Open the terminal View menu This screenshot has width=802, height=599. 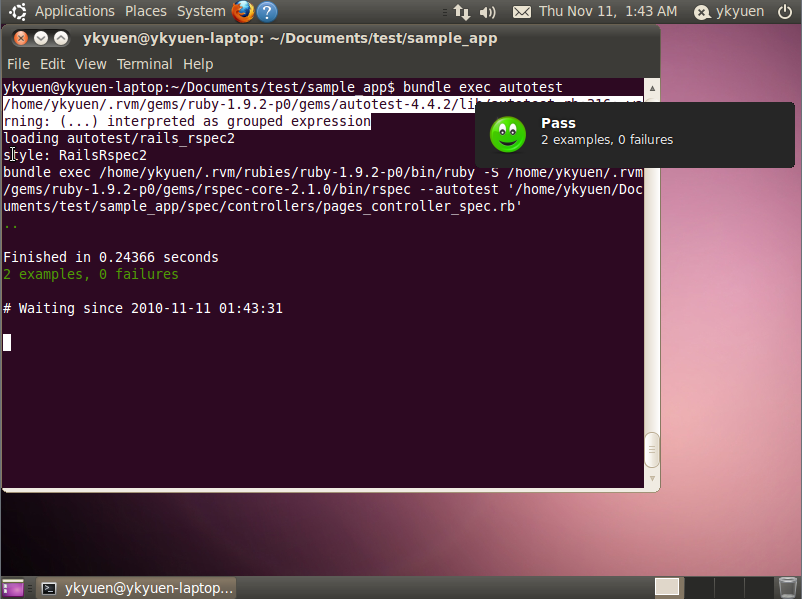[90, 64]
